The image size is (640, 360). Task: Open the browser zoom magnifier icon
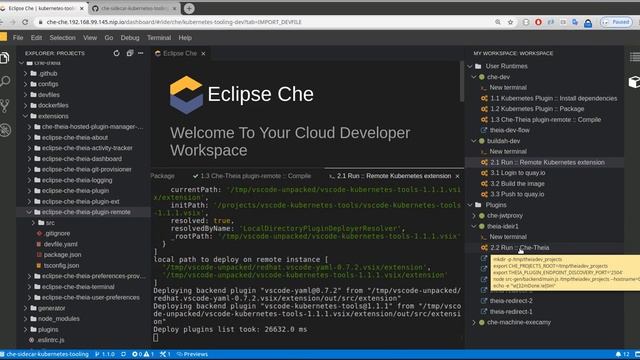coord(498,22)
